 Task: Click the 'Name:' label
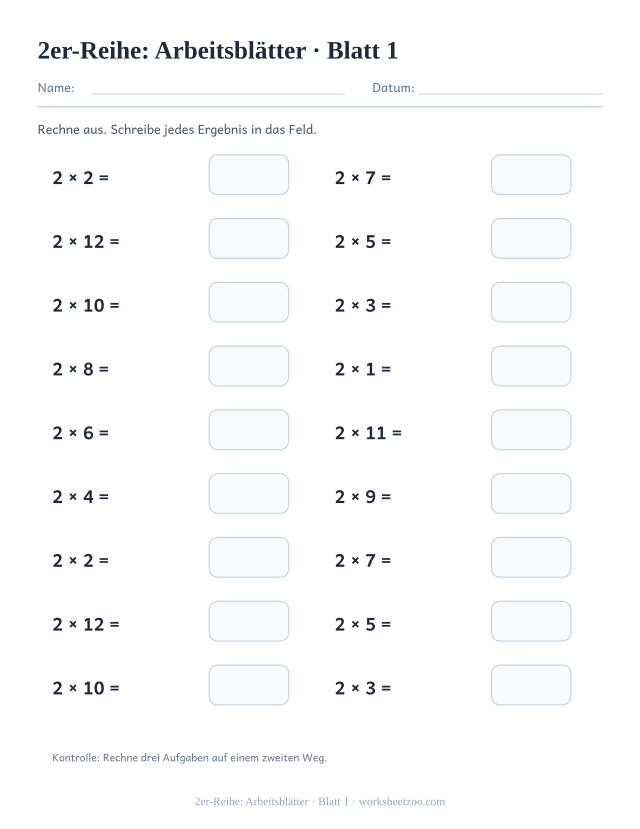click(x=56, y=88)
